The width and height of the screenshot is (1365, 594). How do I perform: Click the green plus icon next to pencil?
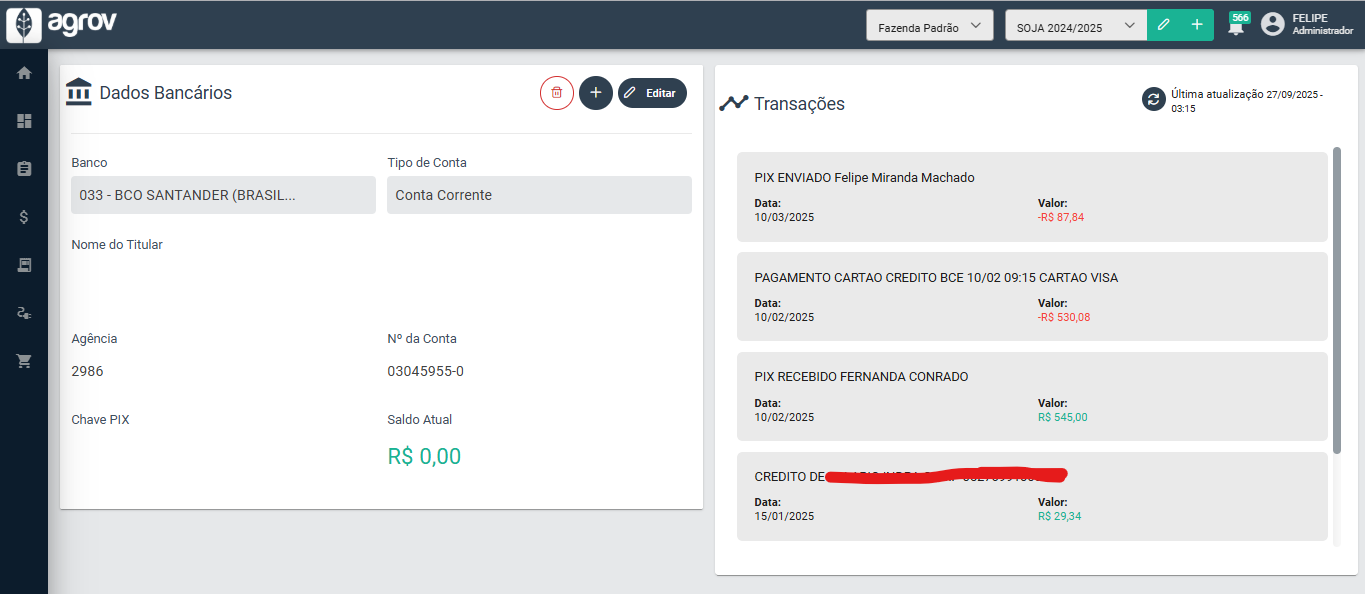pos(1196,23)
